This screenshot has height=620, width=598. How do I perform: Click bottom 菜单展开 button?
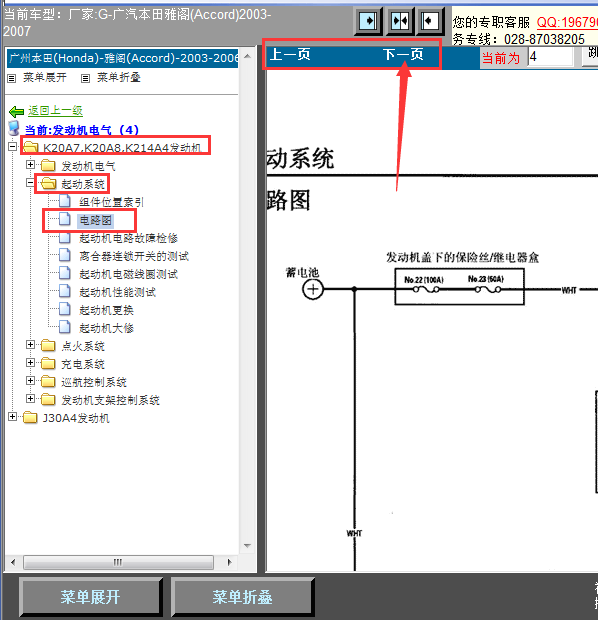91,597
